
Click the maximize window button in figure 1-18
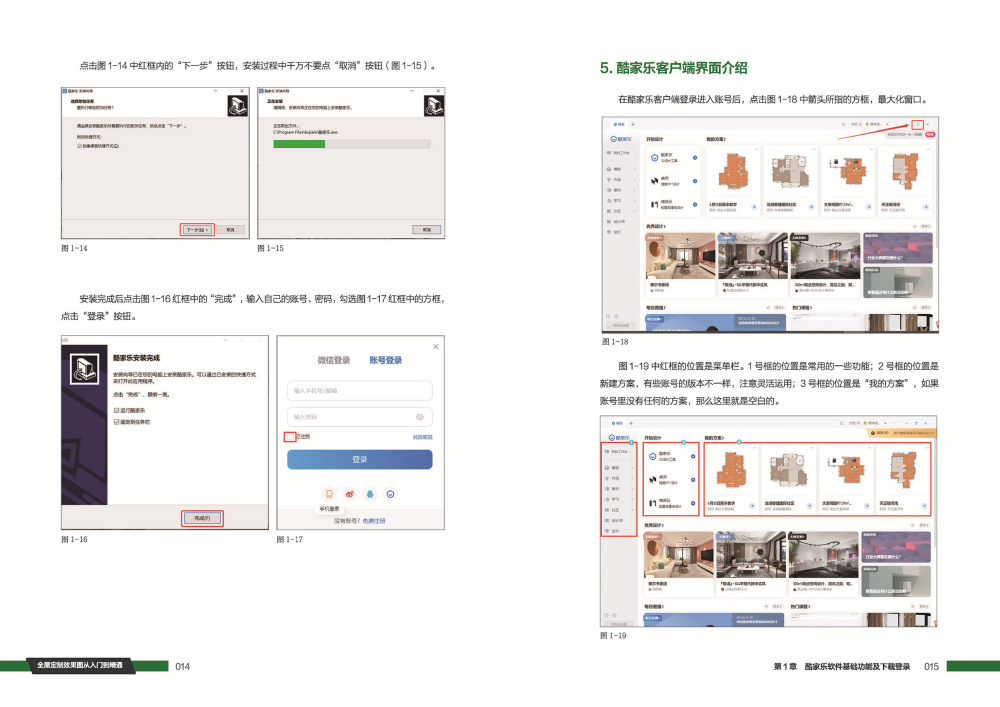coord(918,124)
